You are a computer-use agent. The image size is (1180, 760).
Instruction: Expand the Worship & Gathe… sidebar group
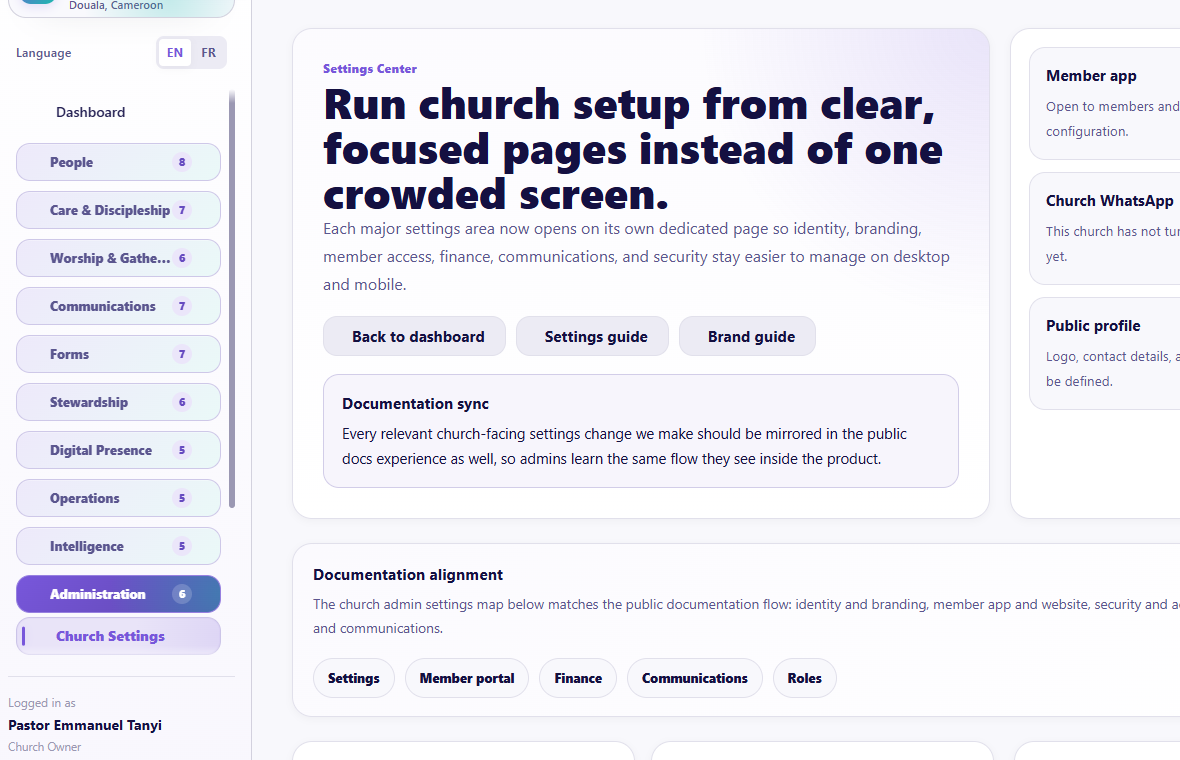point(118,258)
